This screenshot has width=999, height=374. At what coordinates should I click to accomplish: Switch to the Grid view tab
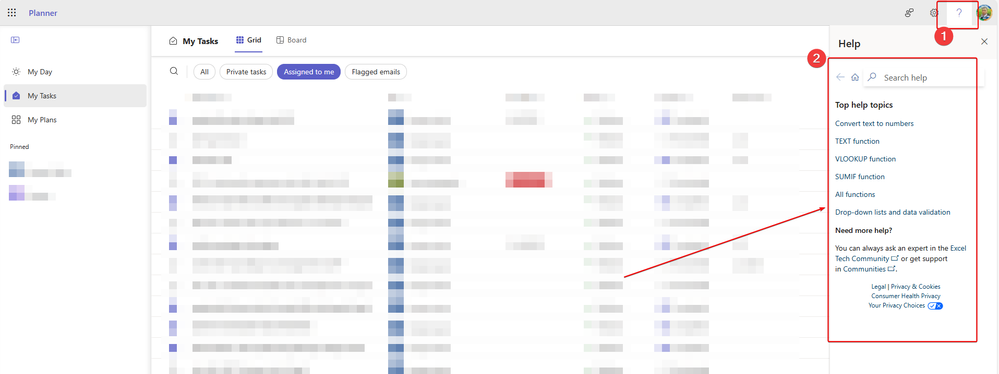click(248, 40)
